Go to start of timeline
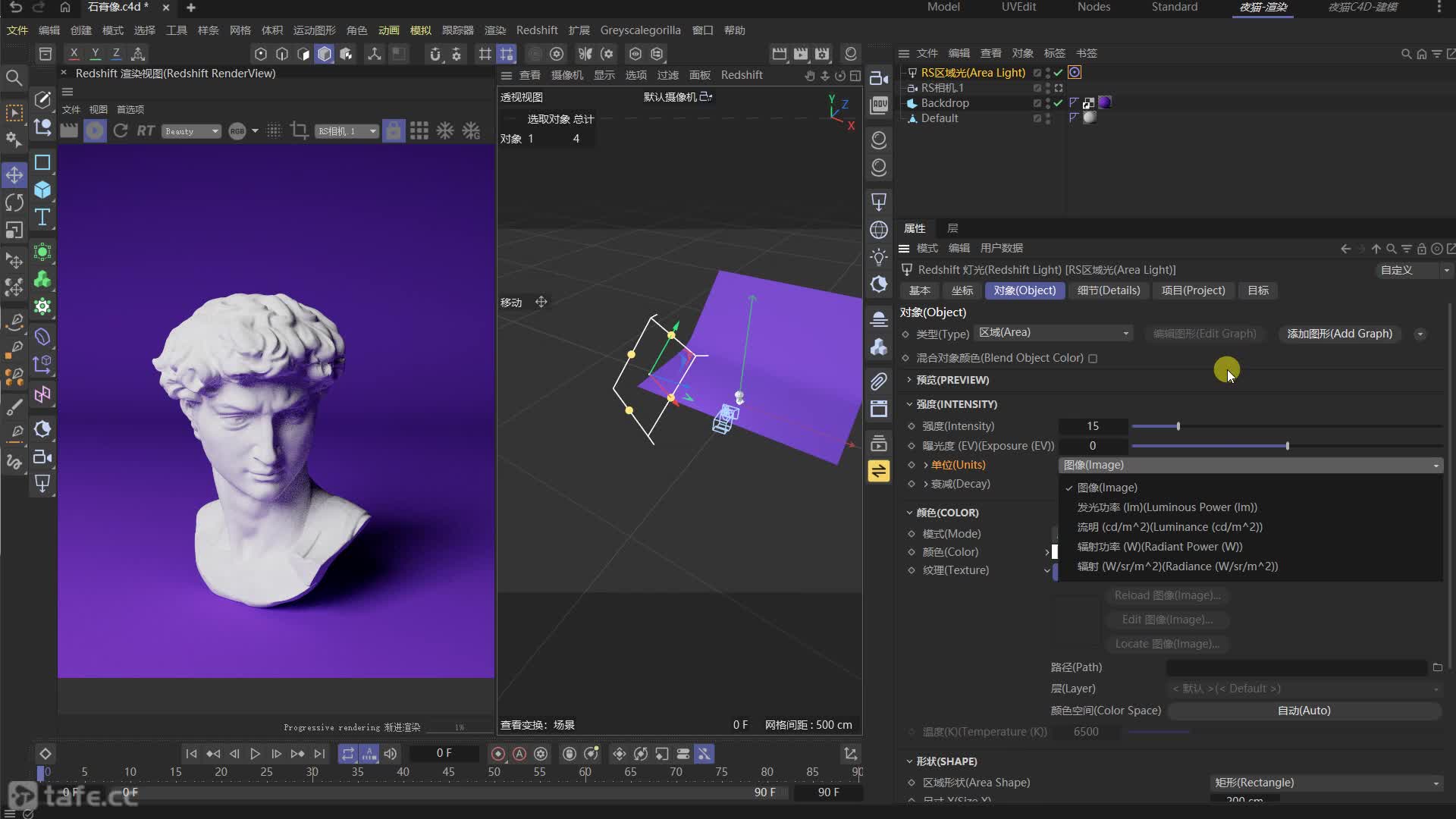This screenshot has width=1456, height=819. 191,754
